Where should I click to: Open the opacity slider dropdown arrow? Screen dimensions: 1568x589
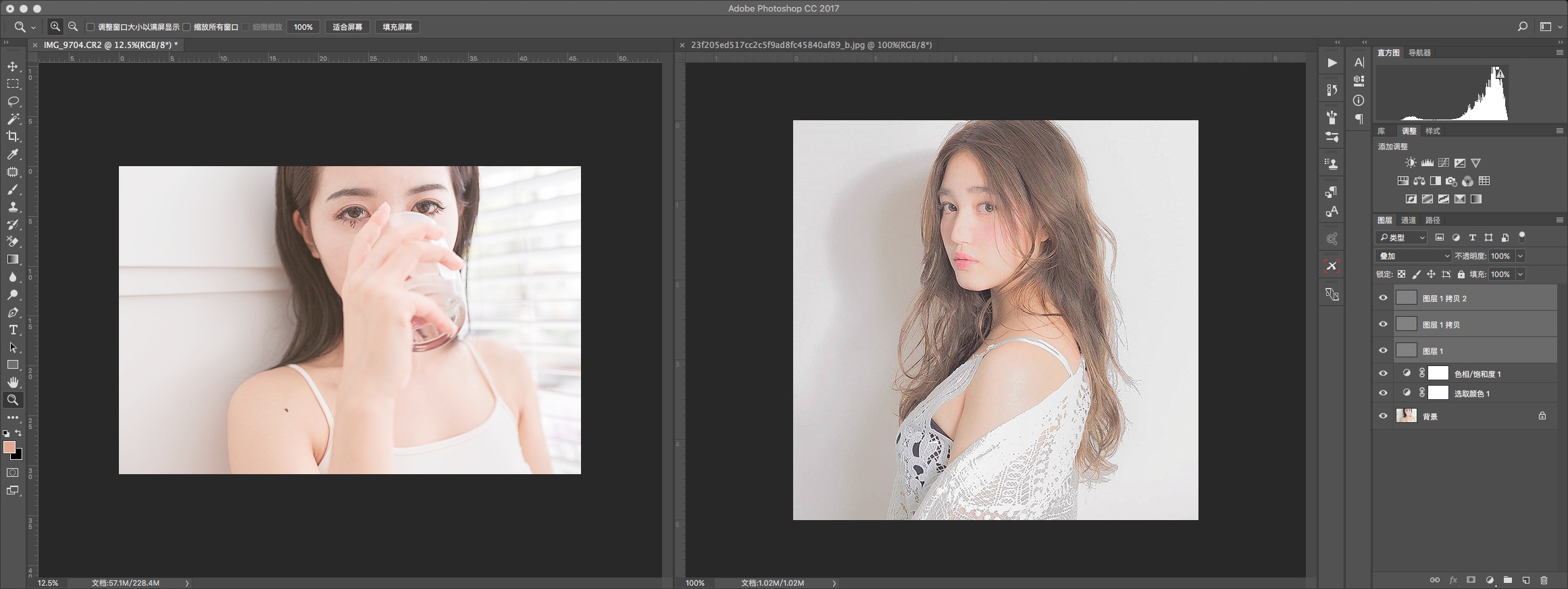click(1521, 256)
